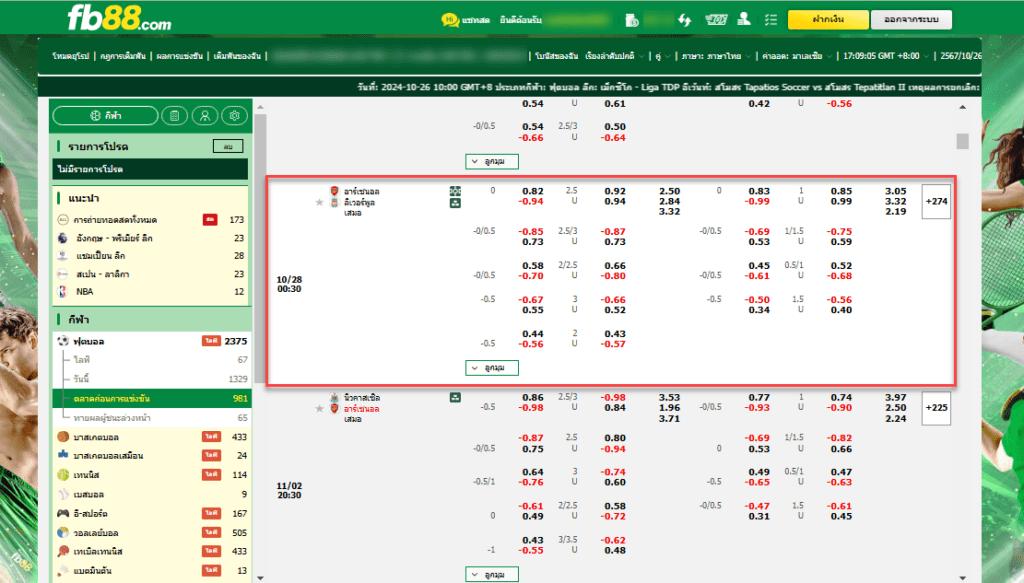Screen dimensions: 1024x583
Task: Open Newcastle vs Arsenal lineup icon
Action: click(455, 397)
